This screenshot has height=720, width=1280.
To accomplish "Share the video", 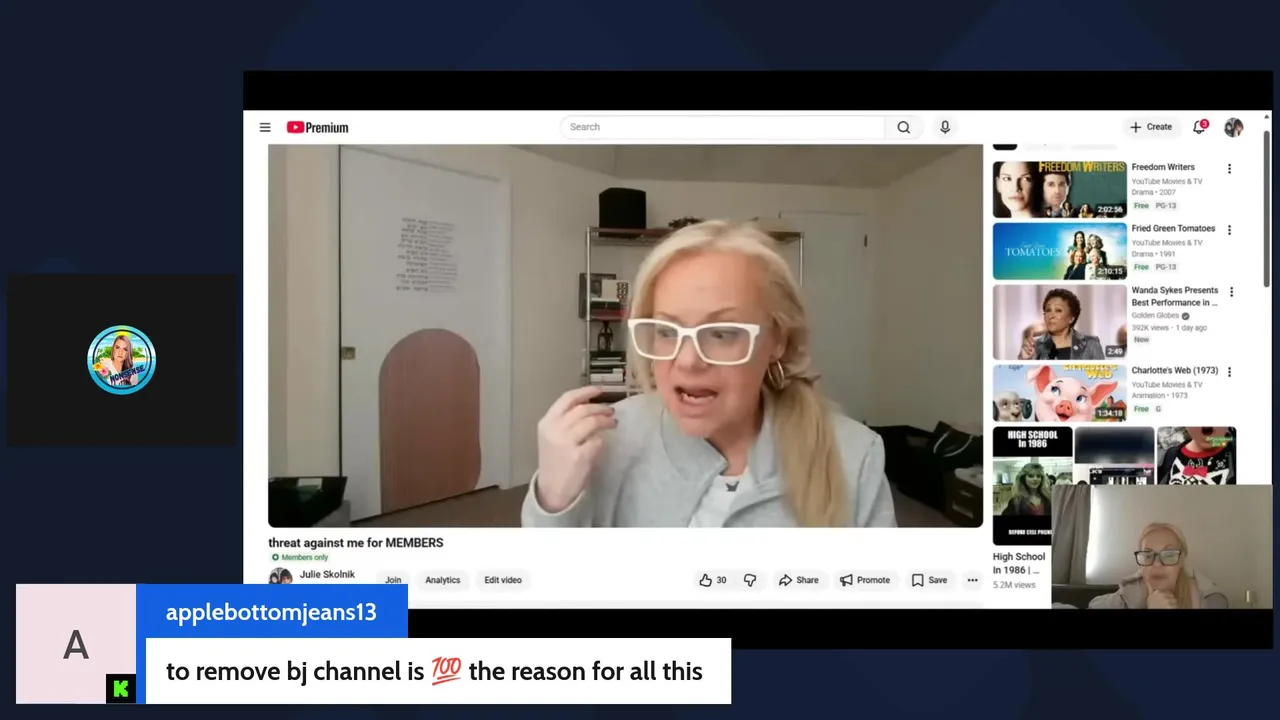I will (x=798, y=580).
